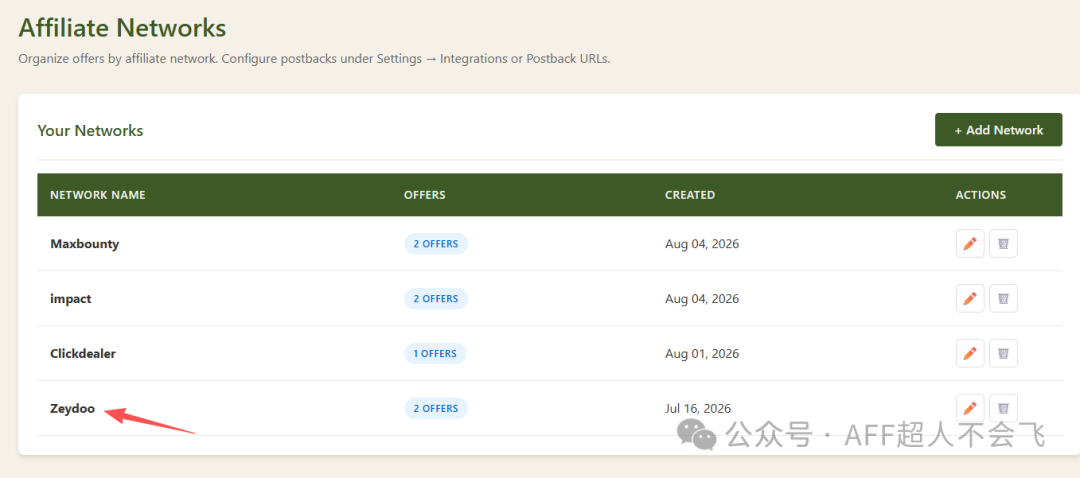1080x478 pixels.
Task: Click the 2 OFFERS badge for Zeydoo
Action: [x=435, y=408]
